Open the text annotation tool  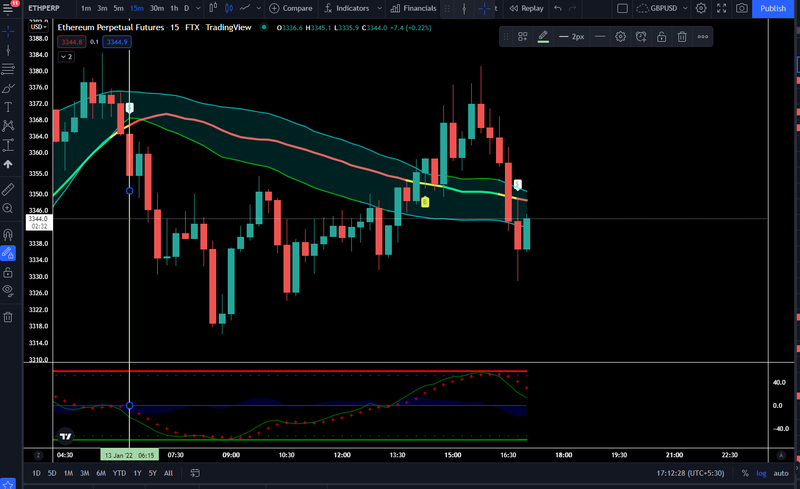click(8, 107)
